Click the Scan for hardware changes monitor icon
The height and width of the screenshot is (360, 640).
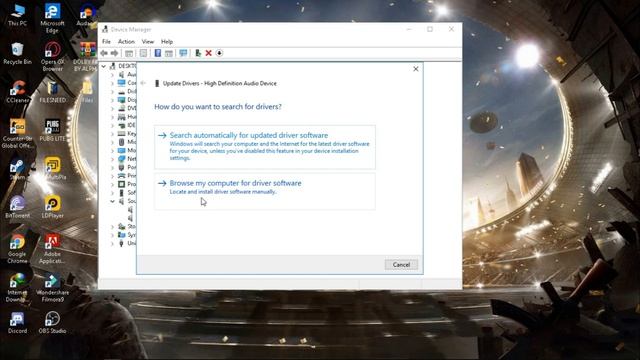point(183,53)
